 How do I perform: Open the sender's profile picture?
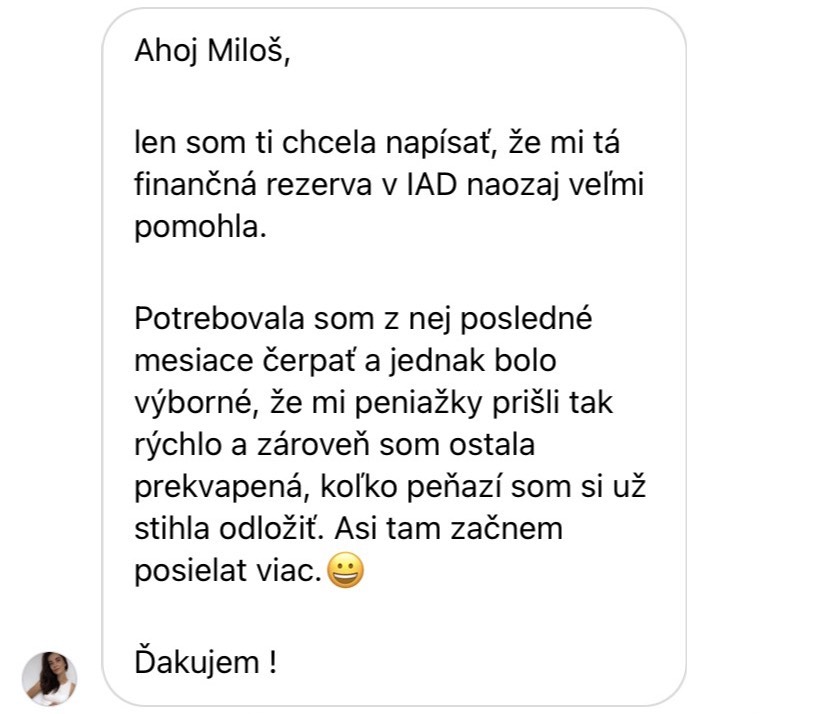(49, 676)
